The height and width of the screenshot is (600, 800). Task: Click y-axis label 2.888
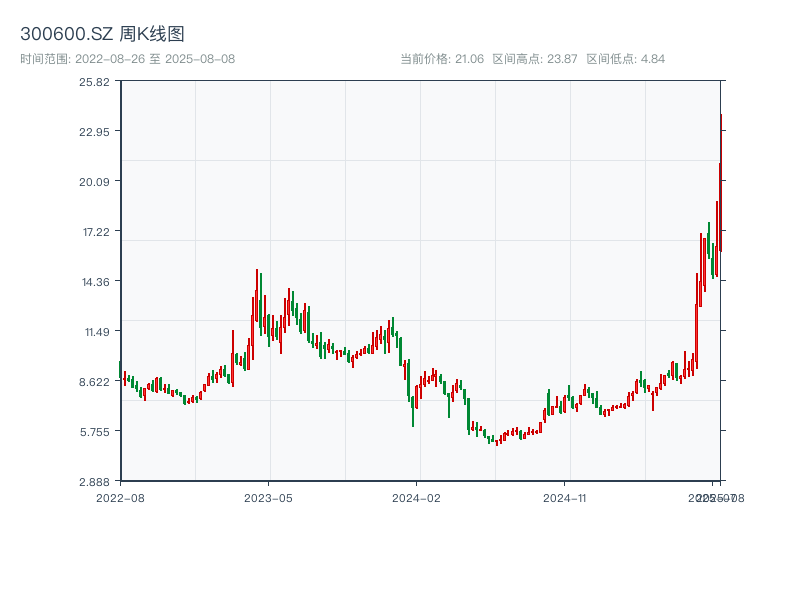94,482
